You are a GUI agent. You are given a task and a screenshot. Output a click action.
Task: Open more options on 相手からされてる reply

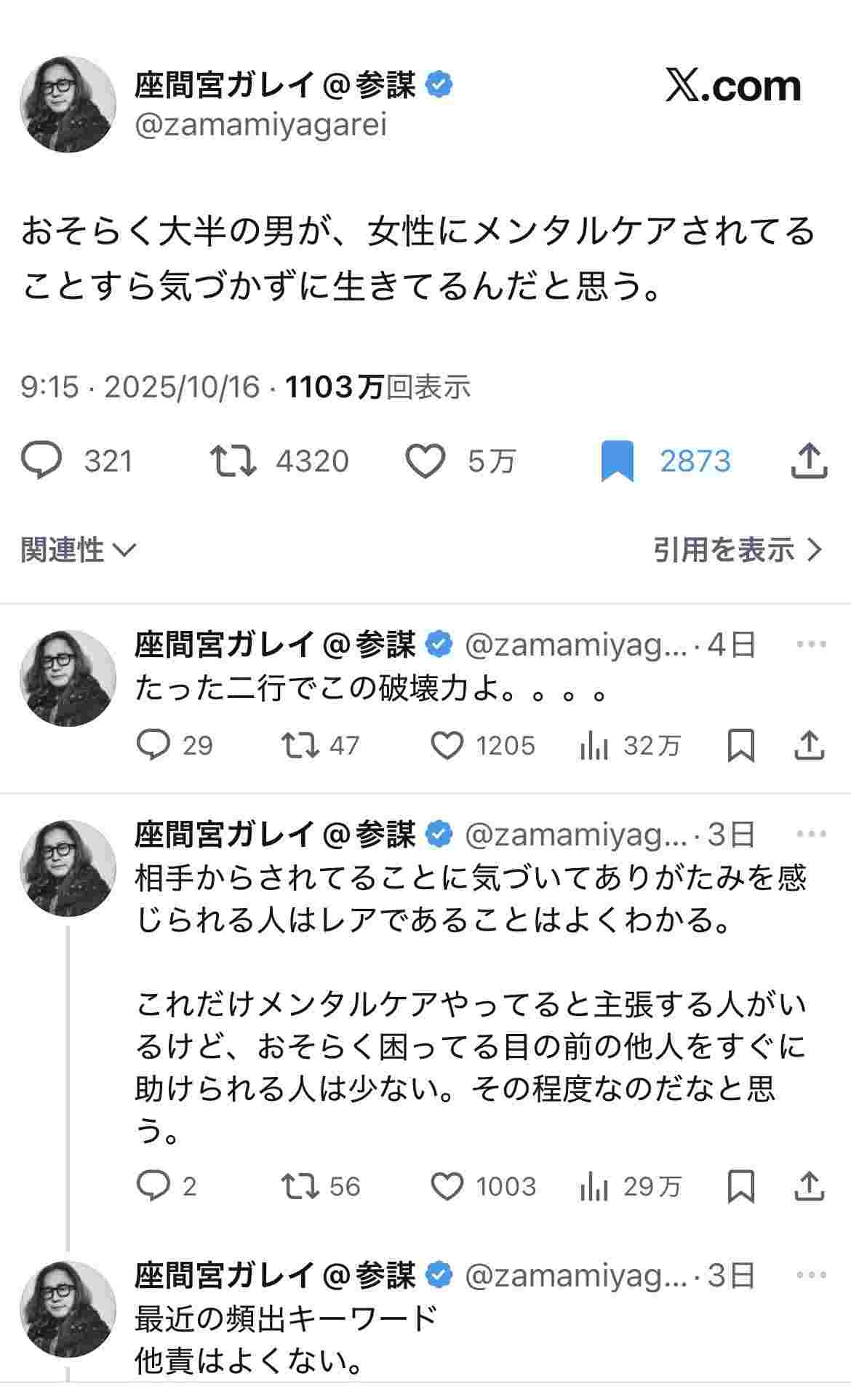pyautogui.click(x=811, y=834)
